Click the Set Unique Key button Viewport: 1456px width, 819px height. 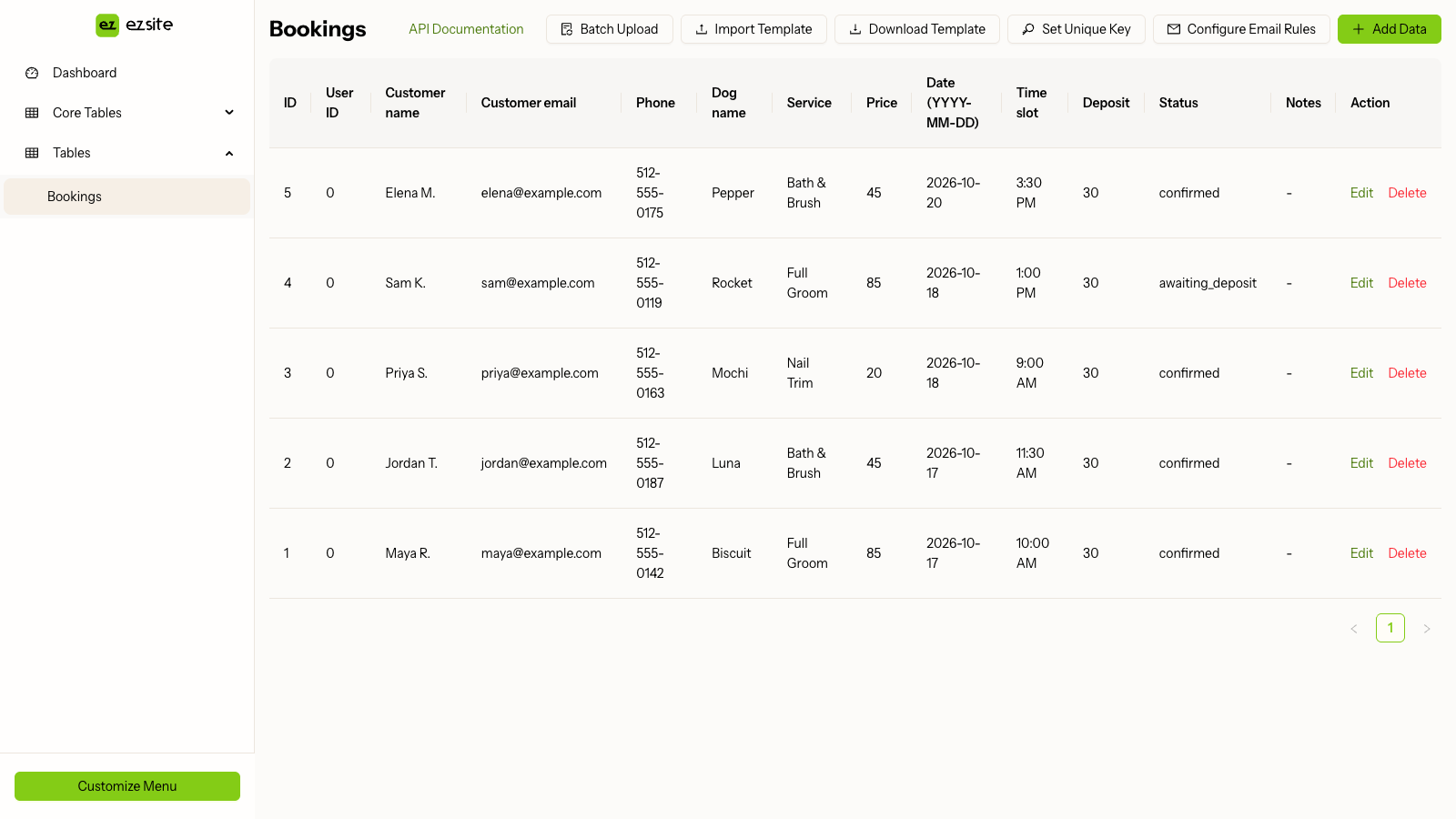click(1077, 29)
